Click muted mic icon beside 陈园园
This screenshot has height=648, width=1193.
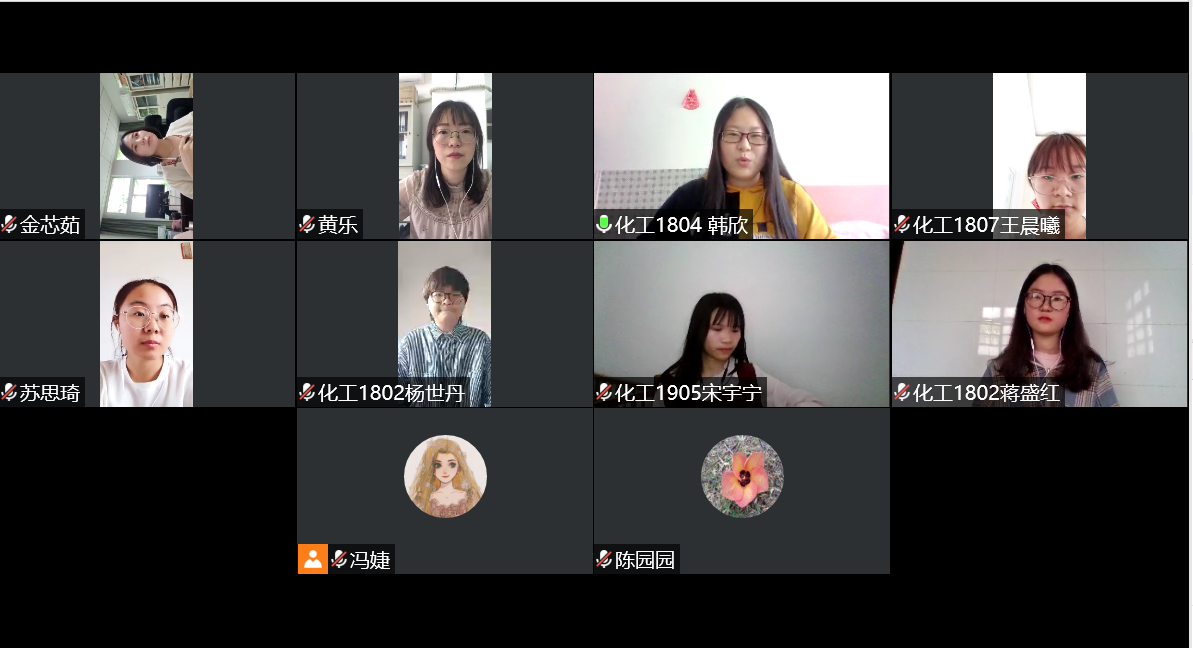click(x=604, y=560)
